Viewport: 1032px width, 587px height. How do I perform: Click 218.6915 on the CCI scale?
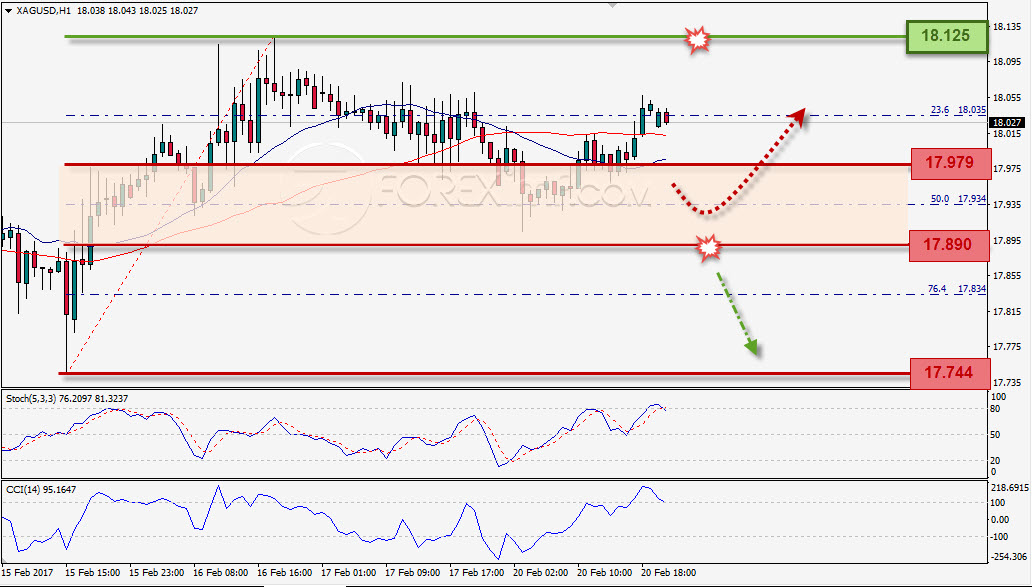click(1009, 488)
